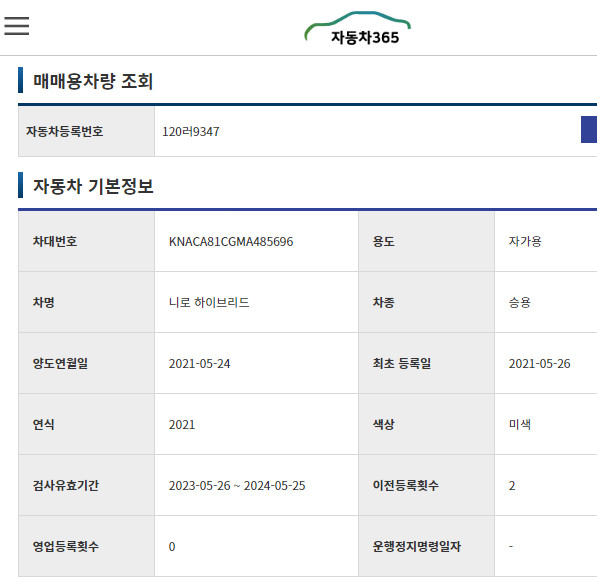Viewport: 597px width, 588px height.
Task: Select VIN value KNACA81CGMA485696
Action: (231, 242)
